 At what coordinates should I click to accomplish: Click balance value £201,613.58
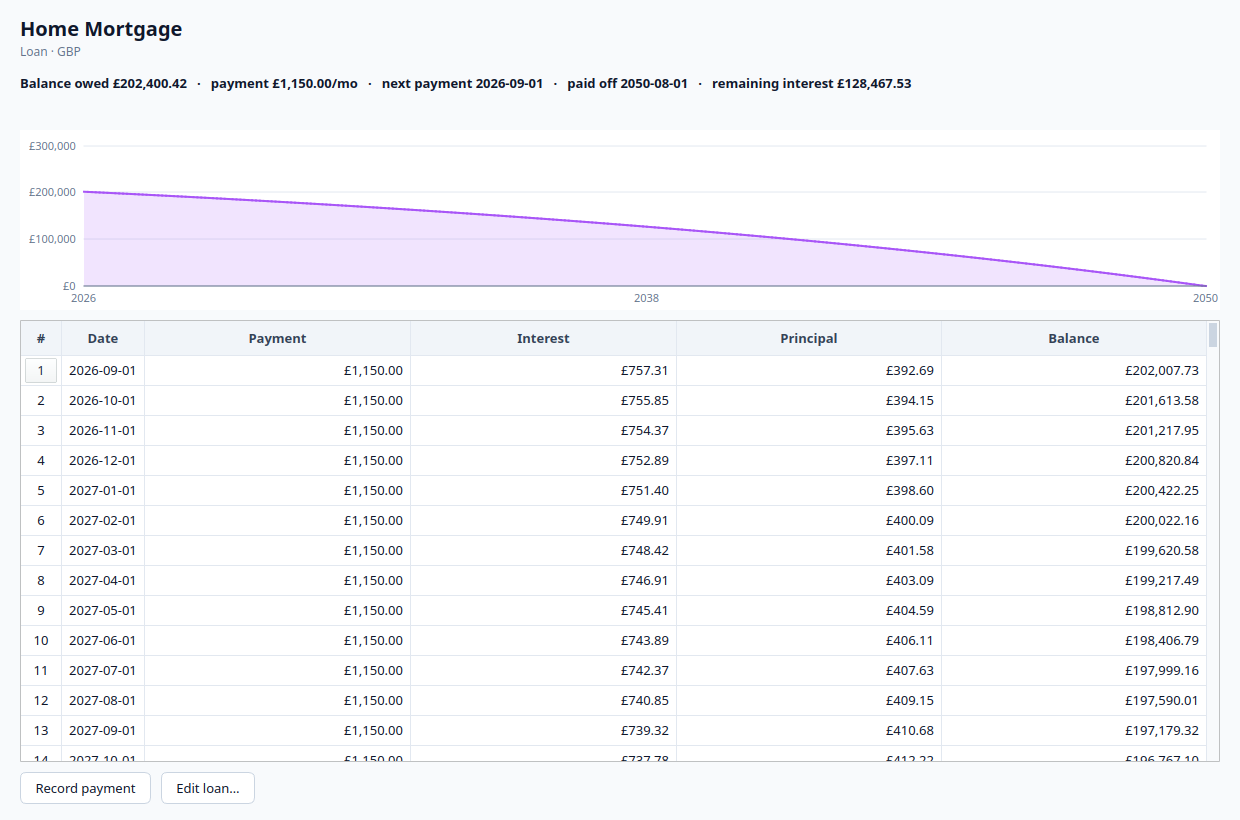point(1162,401)
